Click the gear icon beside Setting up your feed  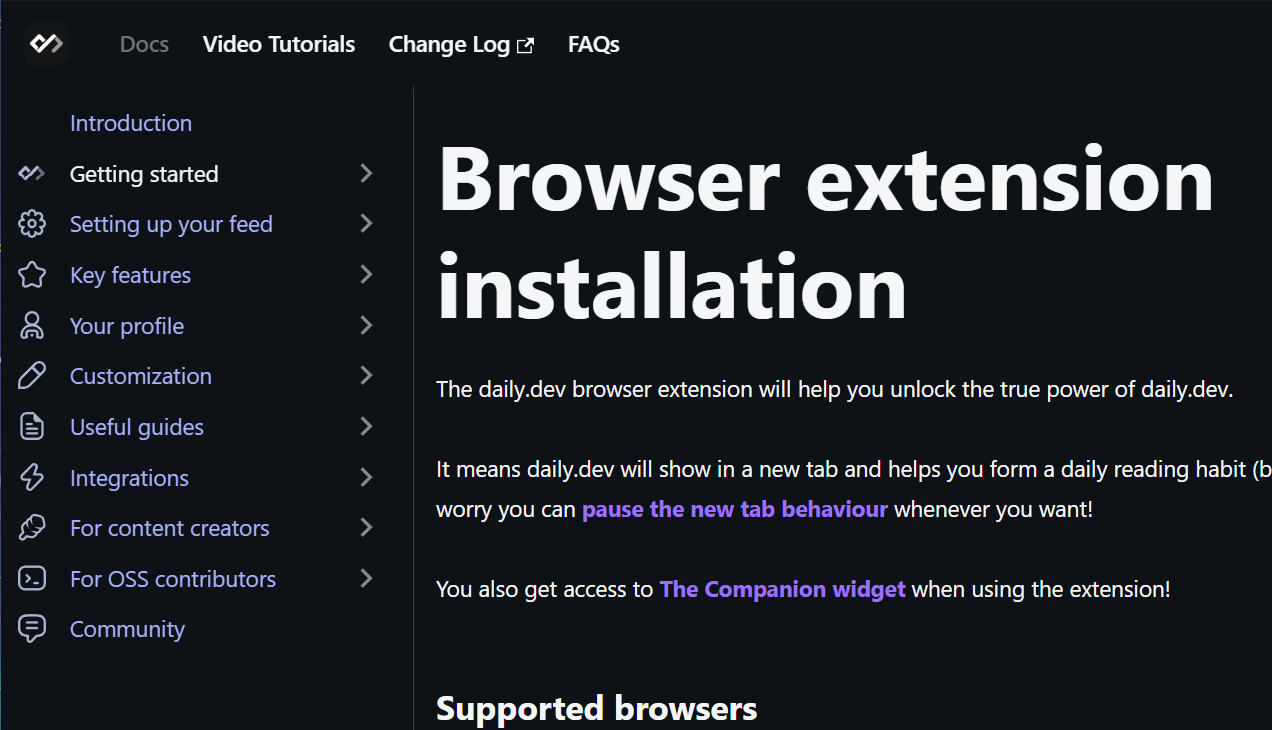coord(32,224)
